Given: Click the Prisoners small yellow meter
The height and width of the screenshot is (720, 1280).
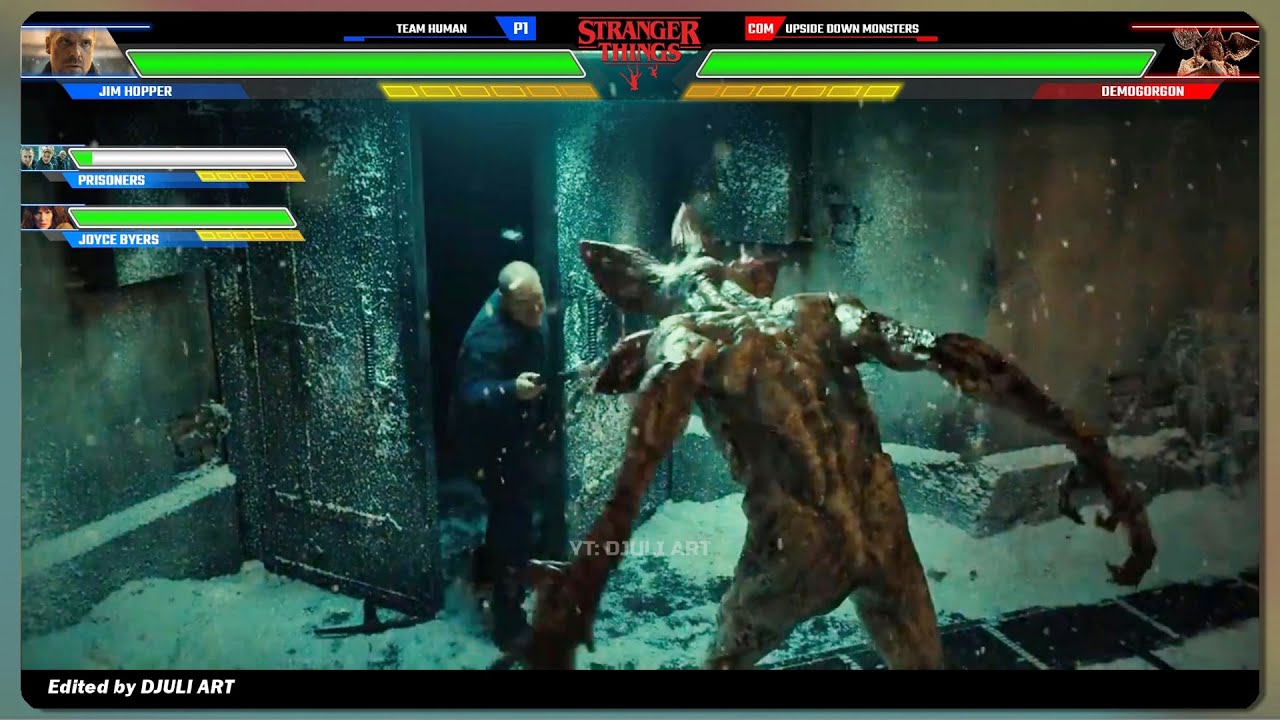Looking at the screenshot, I should click(250, 176).
